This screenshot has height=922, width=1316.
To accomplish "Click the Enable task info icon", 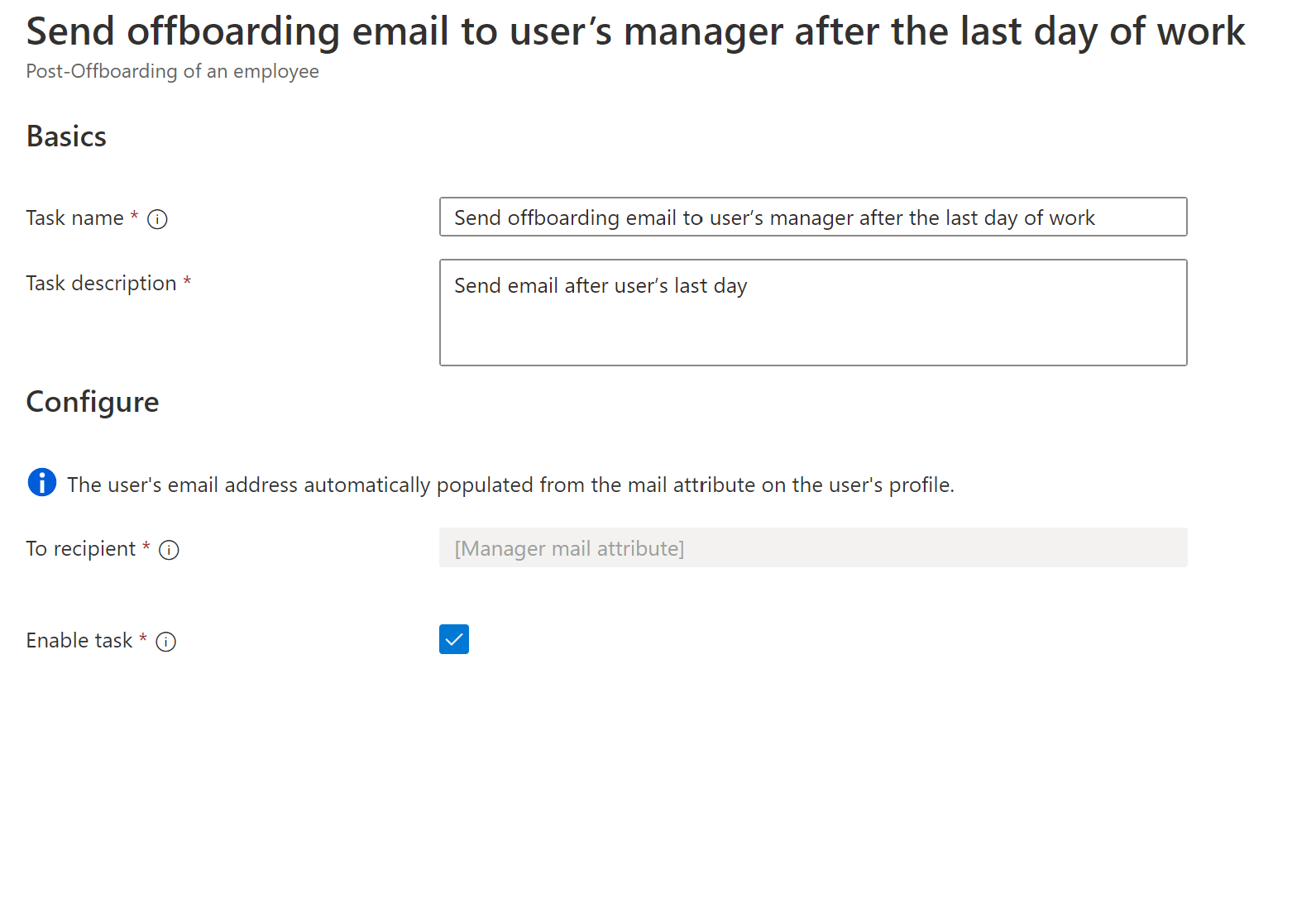I will [x=166, y=642].
